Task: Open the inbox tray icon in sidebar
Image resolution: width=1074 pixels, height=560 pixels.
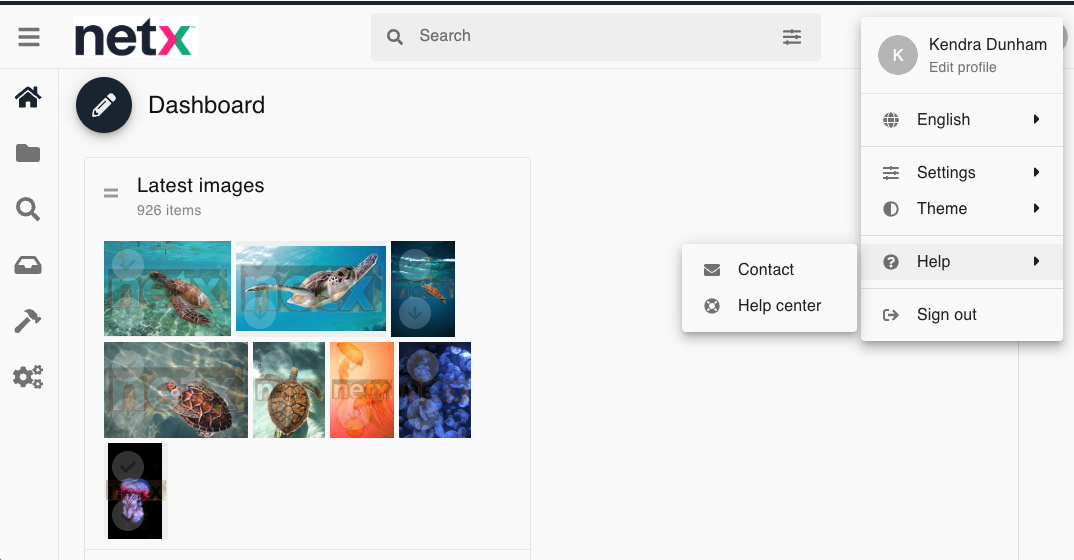Action: coord(28,265)
